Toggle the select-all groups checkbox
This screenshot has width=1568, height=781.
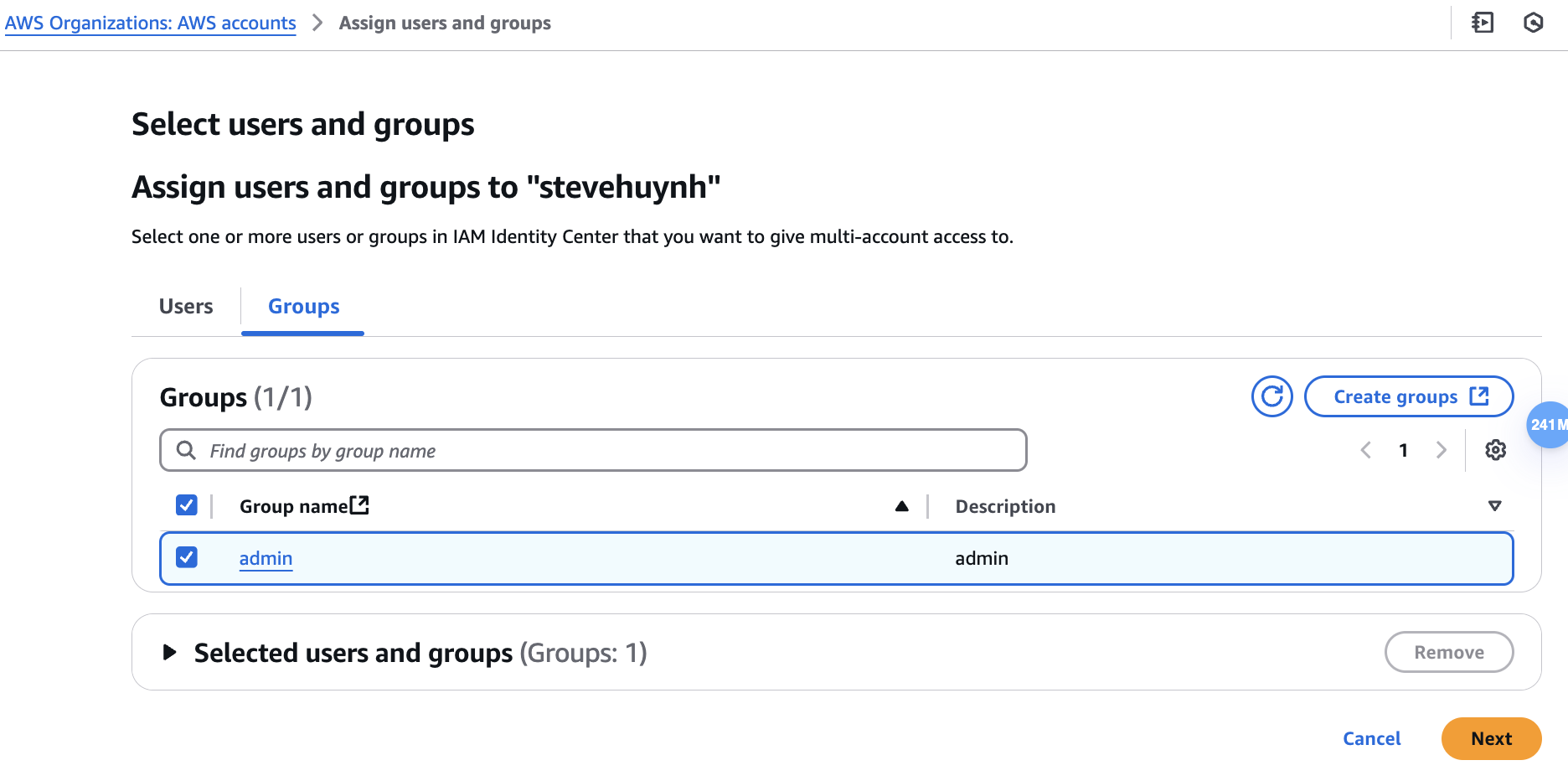[186, 505]
